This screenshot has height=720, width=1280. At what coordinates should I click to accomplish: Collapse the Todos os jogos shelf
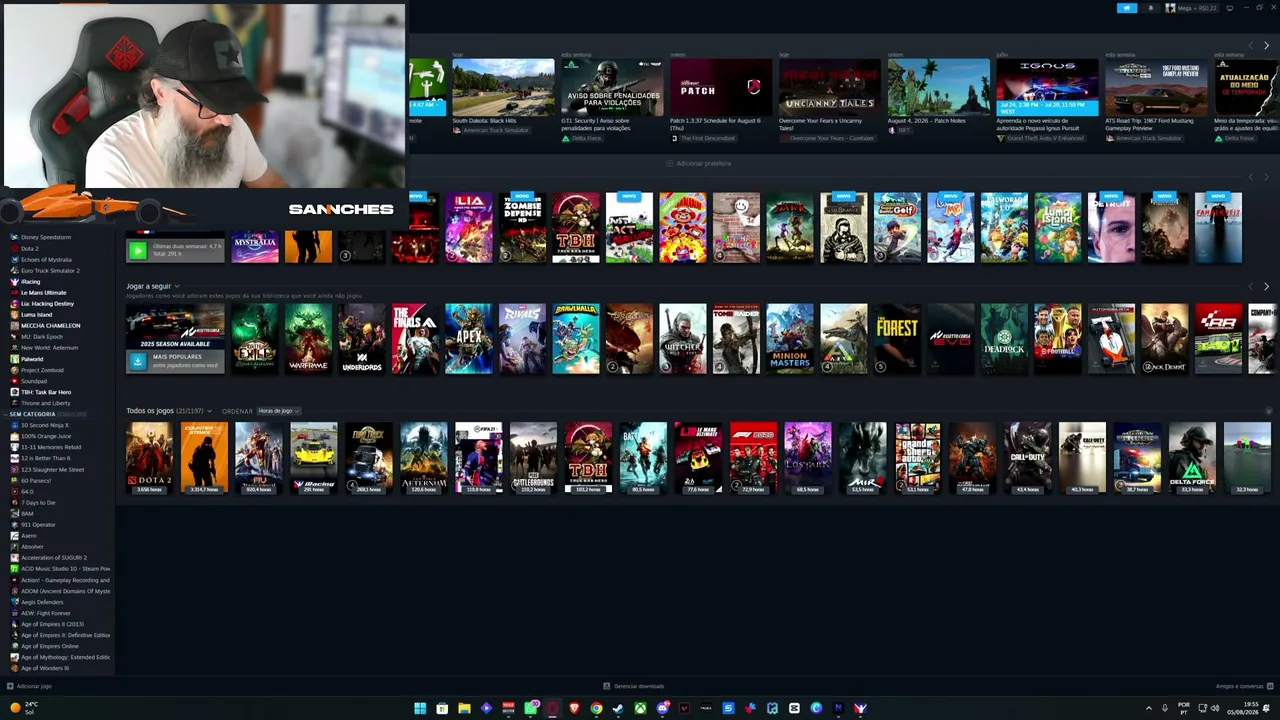click(x=1269, y=411)
